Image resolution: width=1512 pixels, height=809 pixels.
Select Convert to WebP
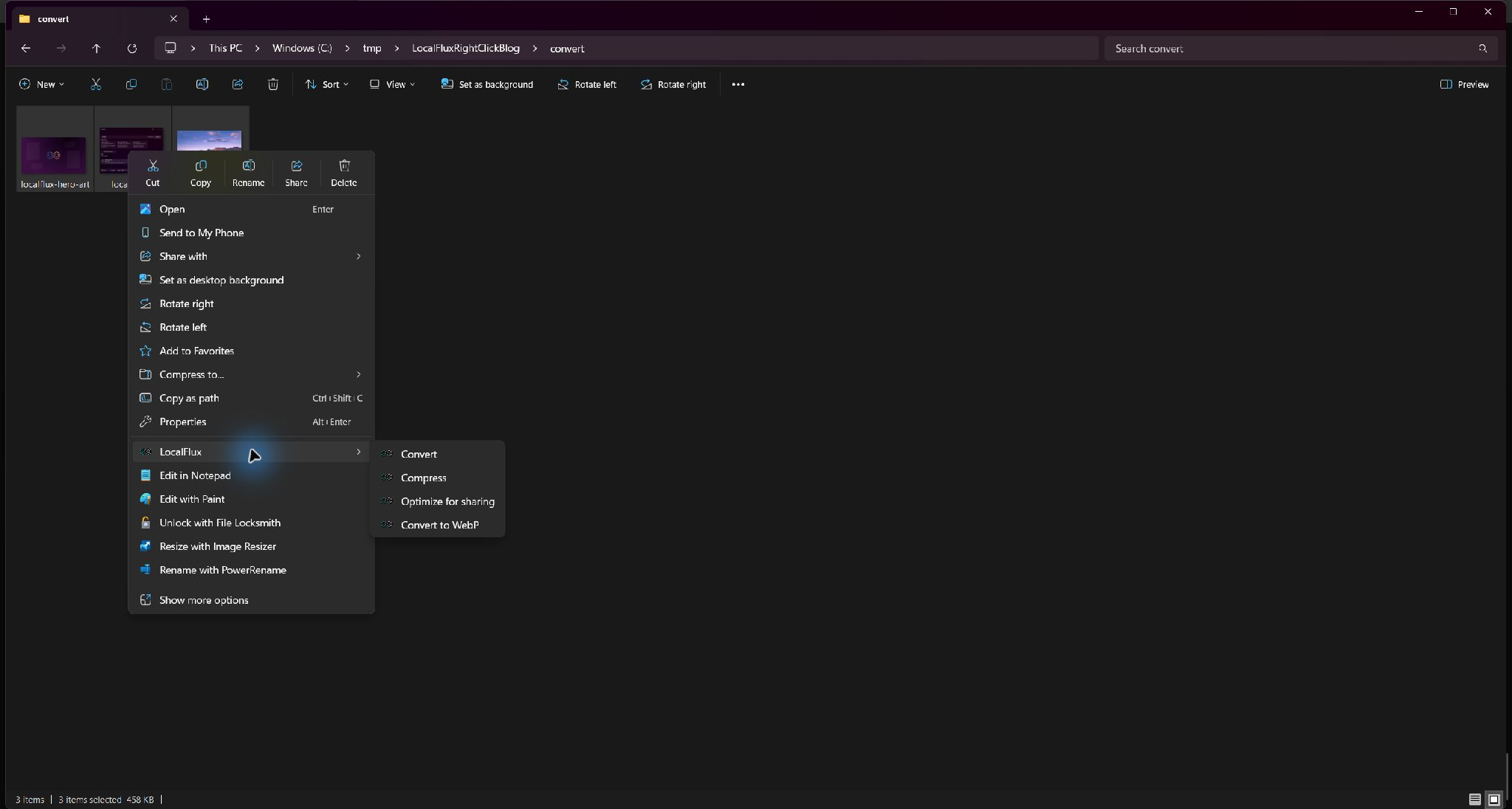[x=438, y=525]
